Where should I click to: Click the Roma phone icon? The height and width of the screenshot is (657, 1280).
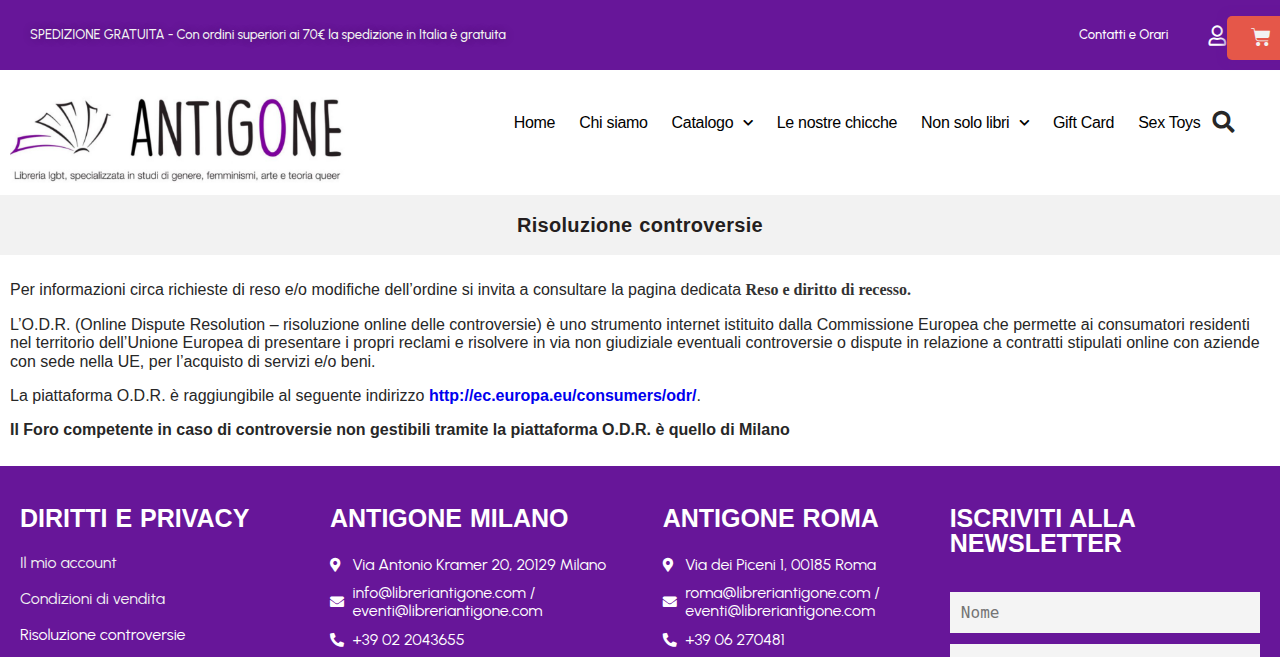tap(670, 640)
